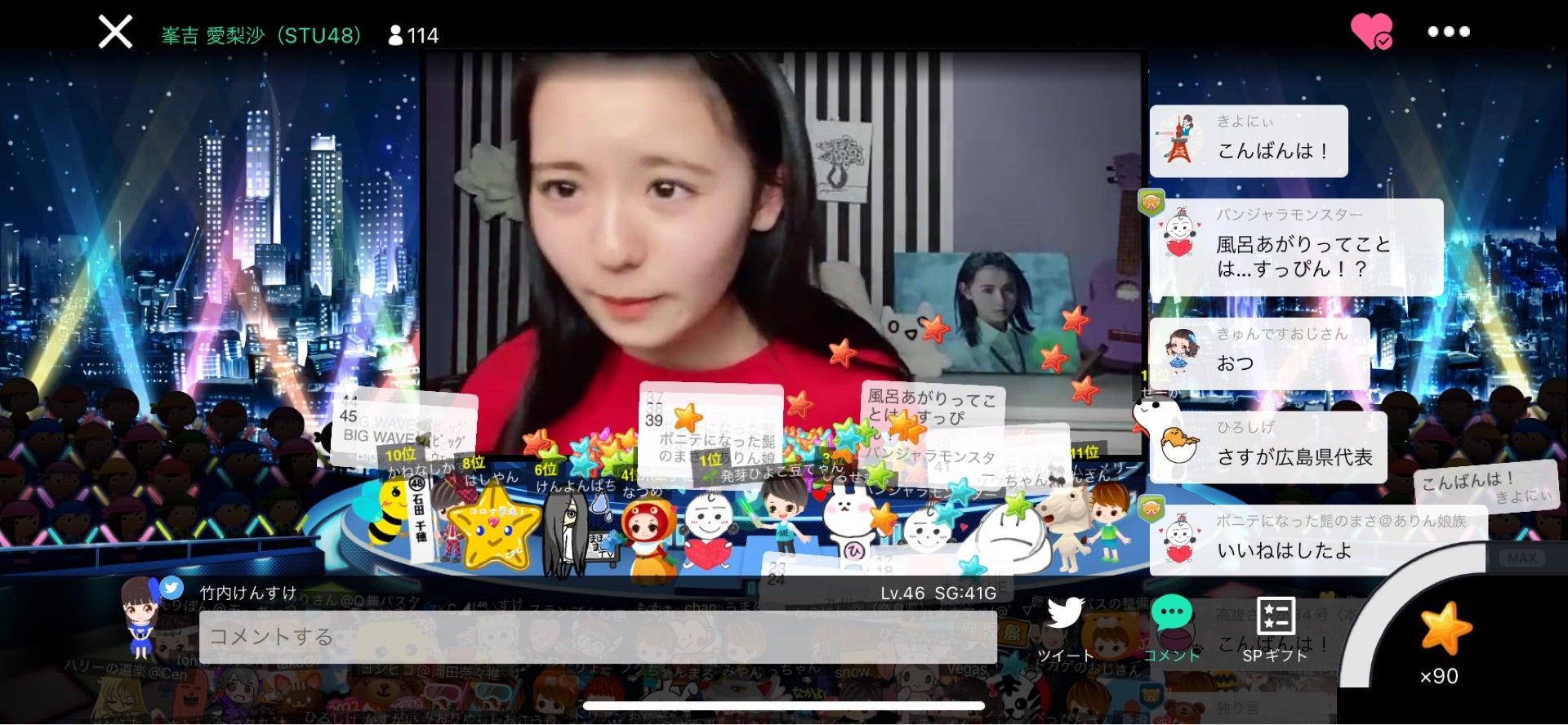Image resolution: width=1568 pixels, height=725 pixels.
Task: Tap the white blob frowning avatar on stage
Action: [1013, 539]
